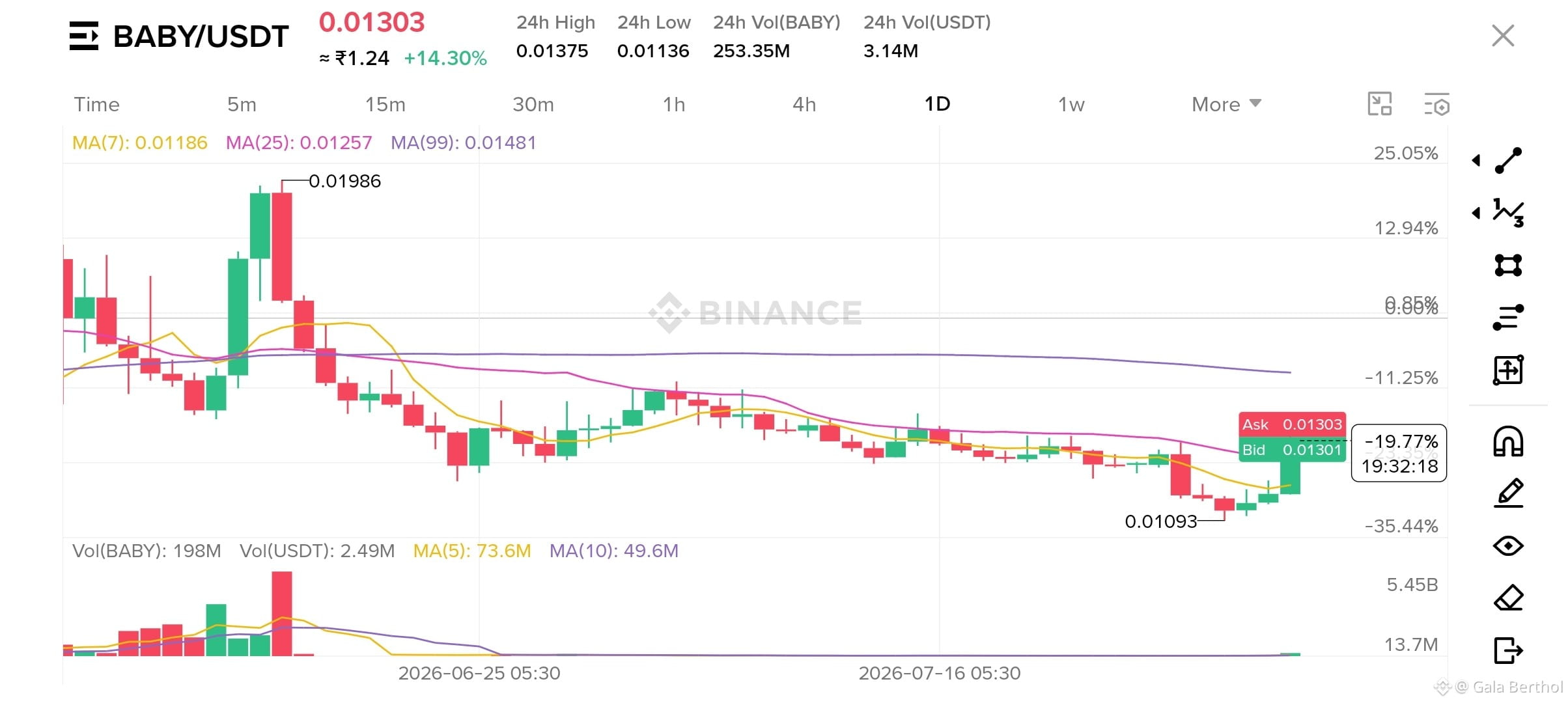Click the 0.01093 low price label
This screenshot has width=1568, height=703.
[x=1161, y=521]
